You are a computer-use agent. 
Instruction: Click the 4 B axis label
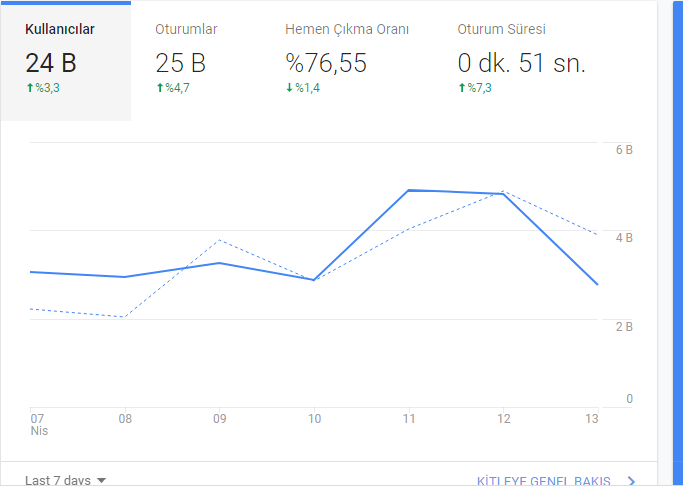(x=624, y=238)
